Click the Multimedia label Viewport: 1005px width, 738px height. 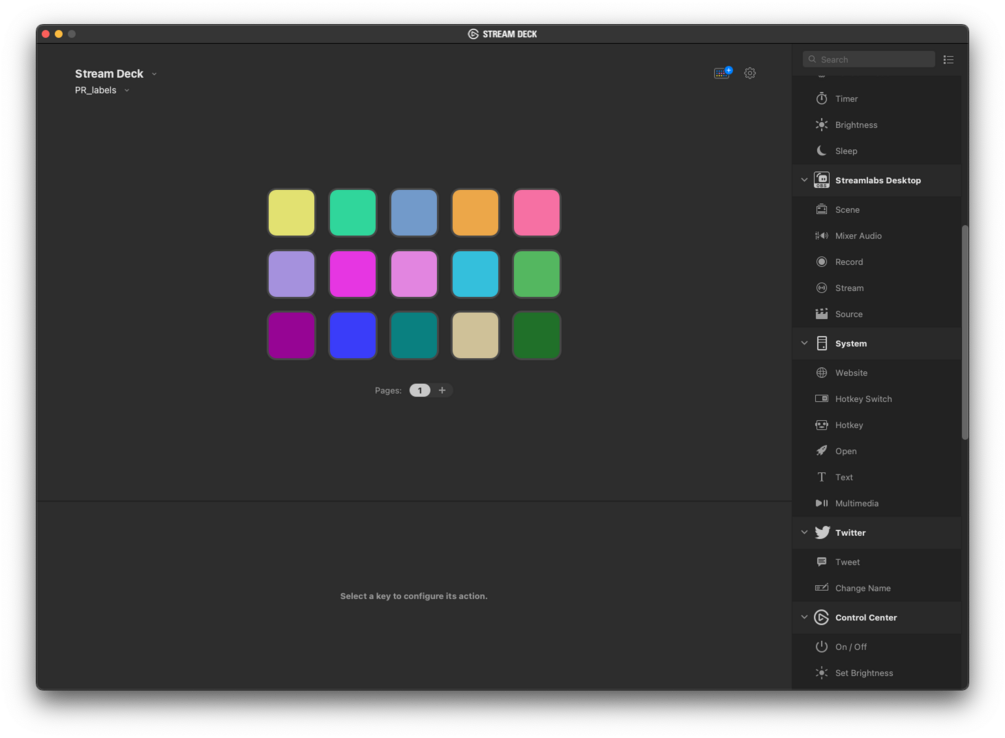pyautogui.click(x=856, y=503)
